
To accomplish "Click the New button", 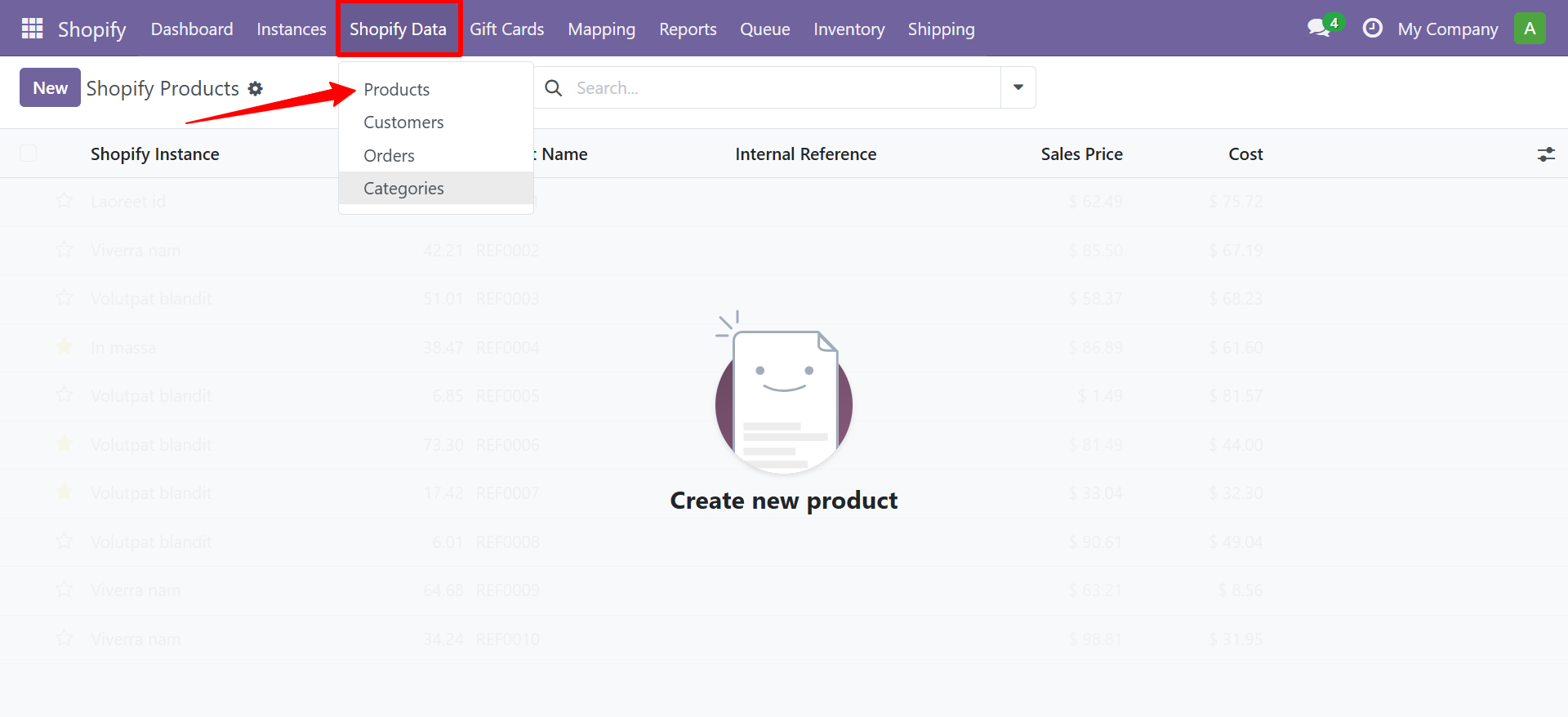I will click(50, 87).
